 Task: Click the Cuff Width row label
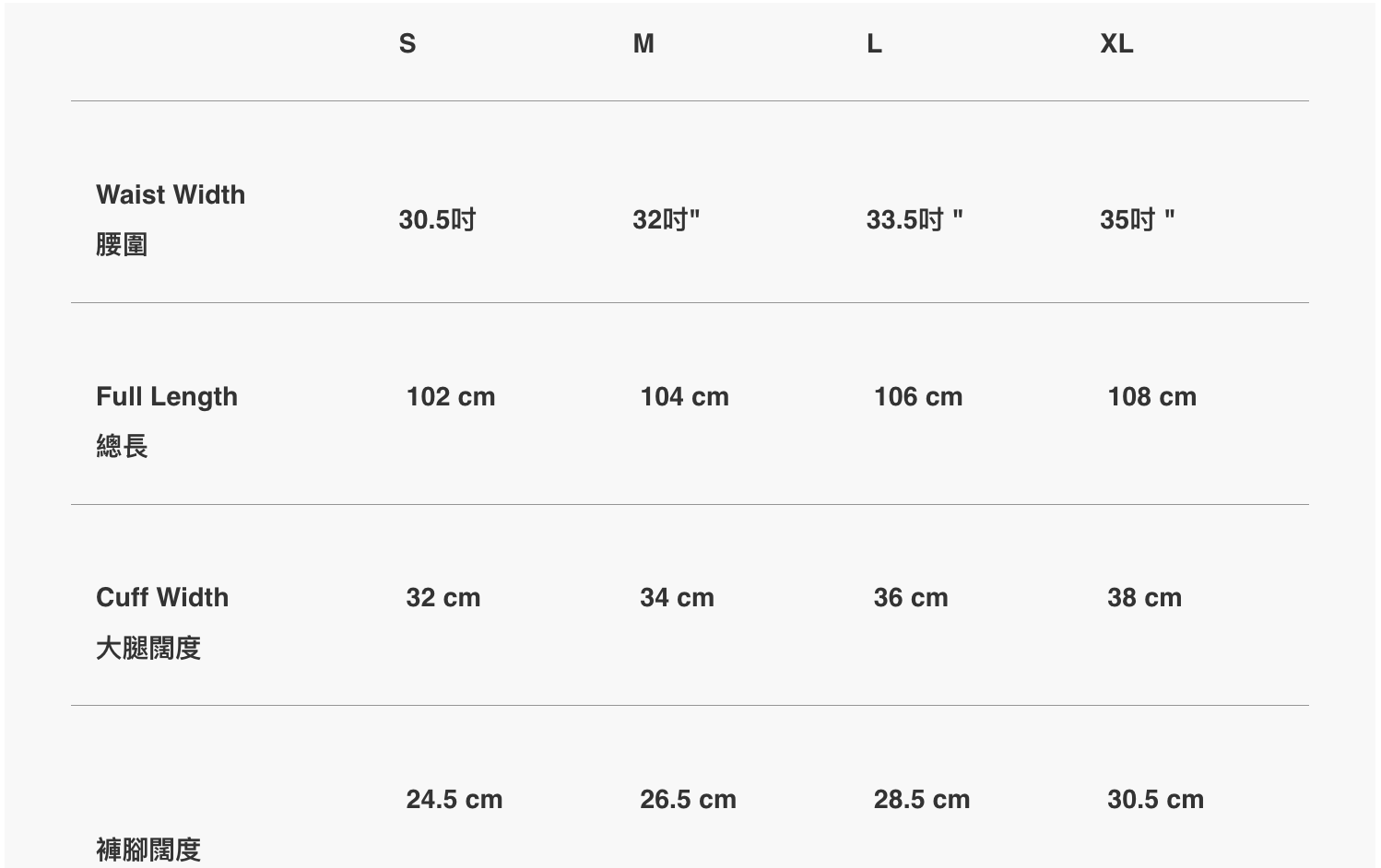tap(162, 597)
